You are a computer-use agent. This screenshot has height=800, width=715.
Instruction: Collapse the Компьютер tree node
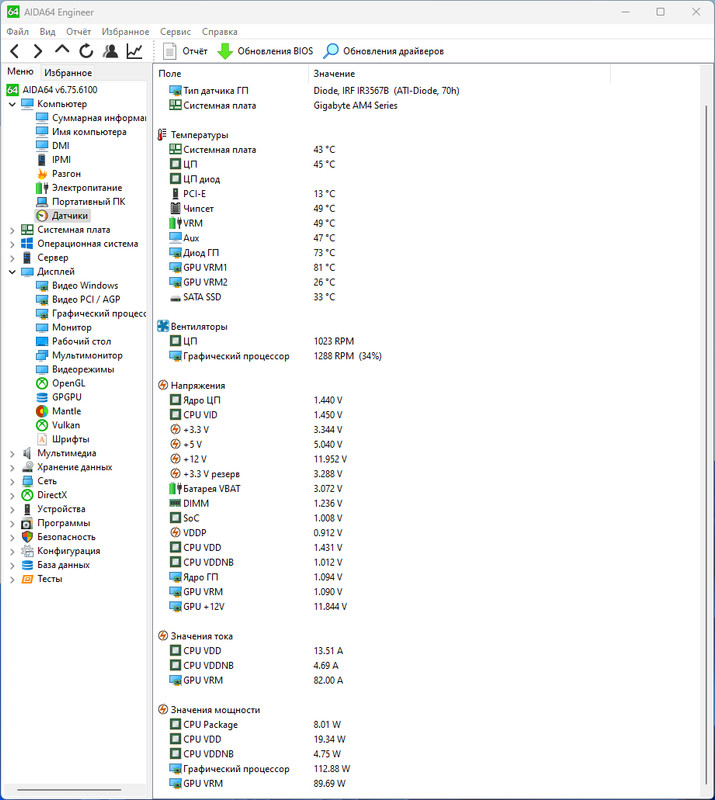pyautogui.click(x=12, y=104)
